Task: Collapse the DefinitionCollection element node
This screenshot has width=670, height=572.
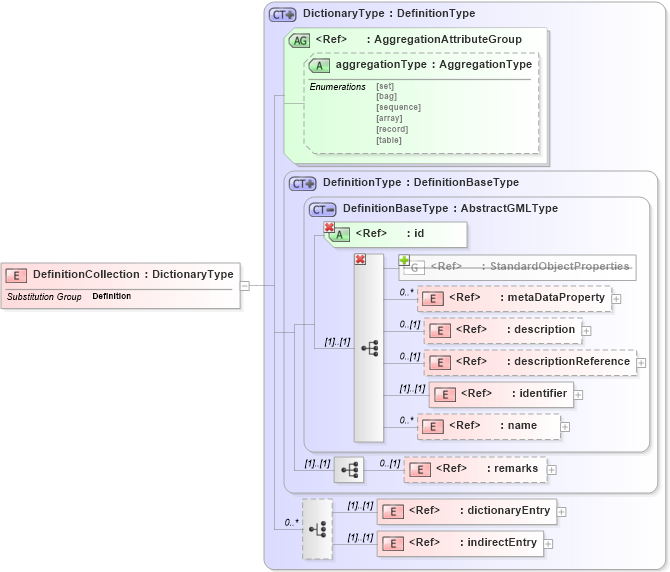Action: coord(245,285)
